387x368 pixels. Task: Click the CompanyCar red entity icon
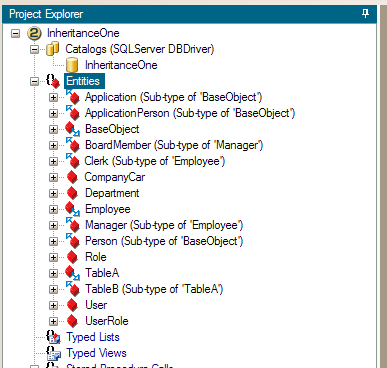72,177
